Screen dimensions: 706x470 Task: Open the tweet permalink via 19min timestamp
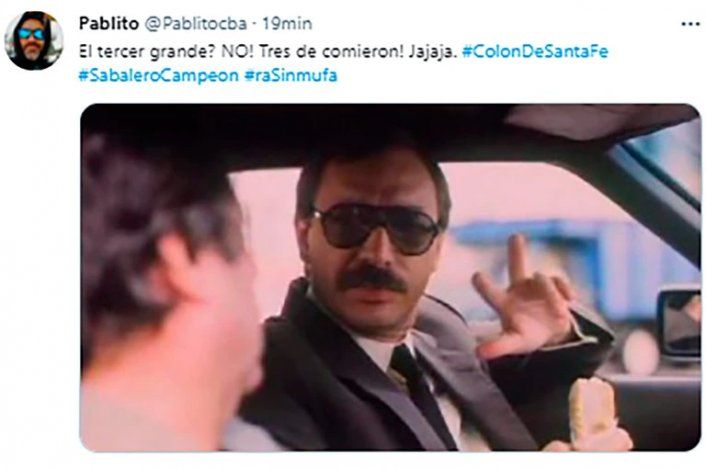point(287,23)
